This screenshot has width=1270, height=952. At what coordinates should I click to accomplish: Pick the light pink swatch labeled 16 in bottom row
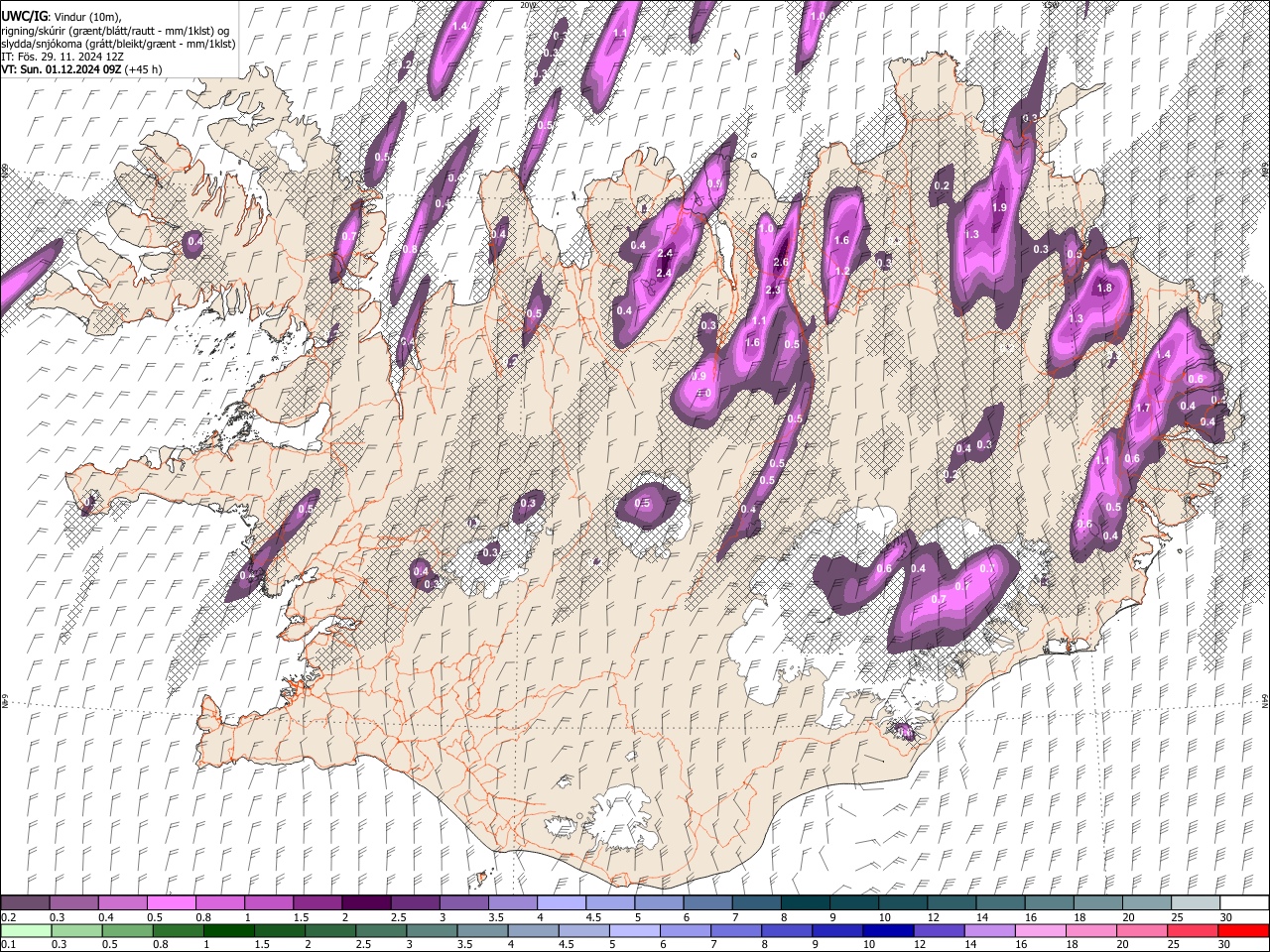click(x=1040, y=931)
